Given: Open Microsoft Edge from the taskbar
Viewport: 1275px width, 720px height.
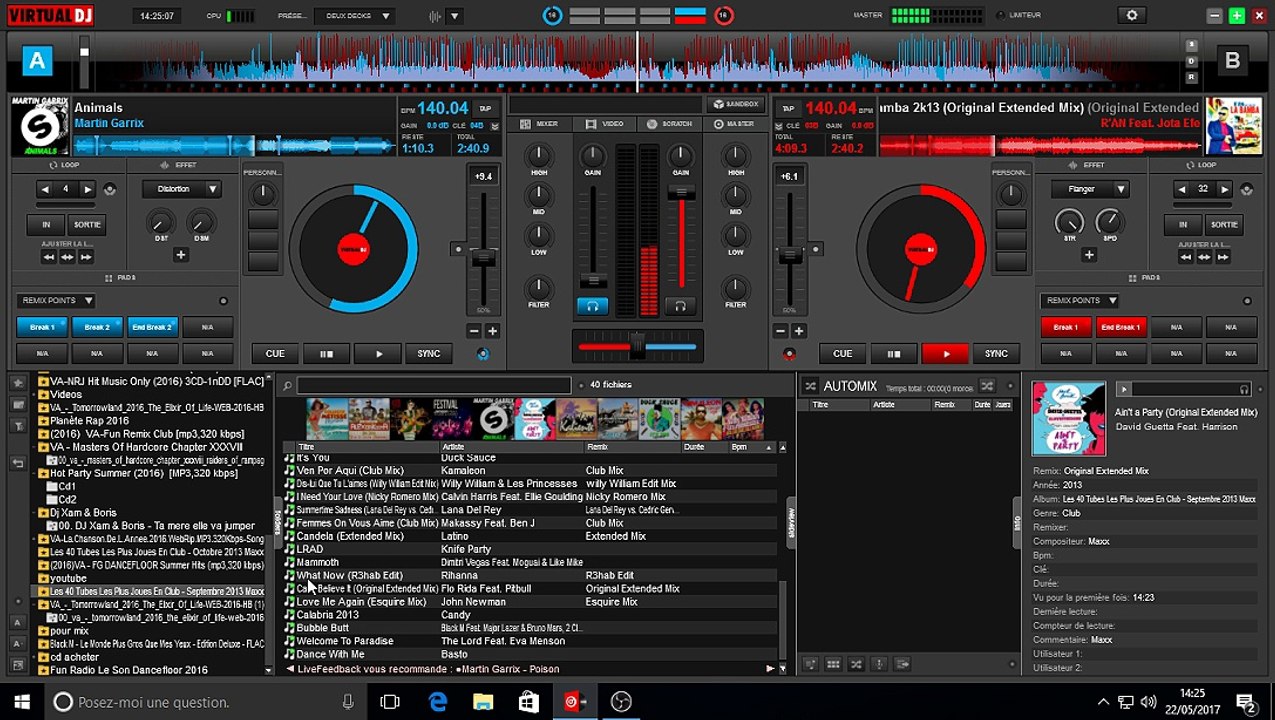Looking at the screenshot, I should tap(438, 702).
